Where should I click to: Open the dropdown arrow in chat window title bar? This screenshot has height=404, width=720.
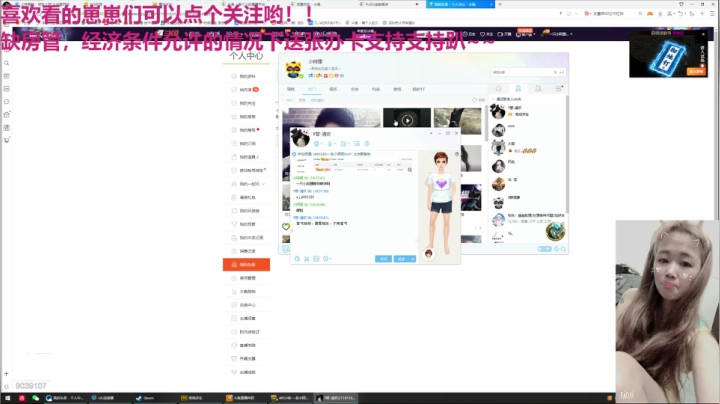click(431, 133)
